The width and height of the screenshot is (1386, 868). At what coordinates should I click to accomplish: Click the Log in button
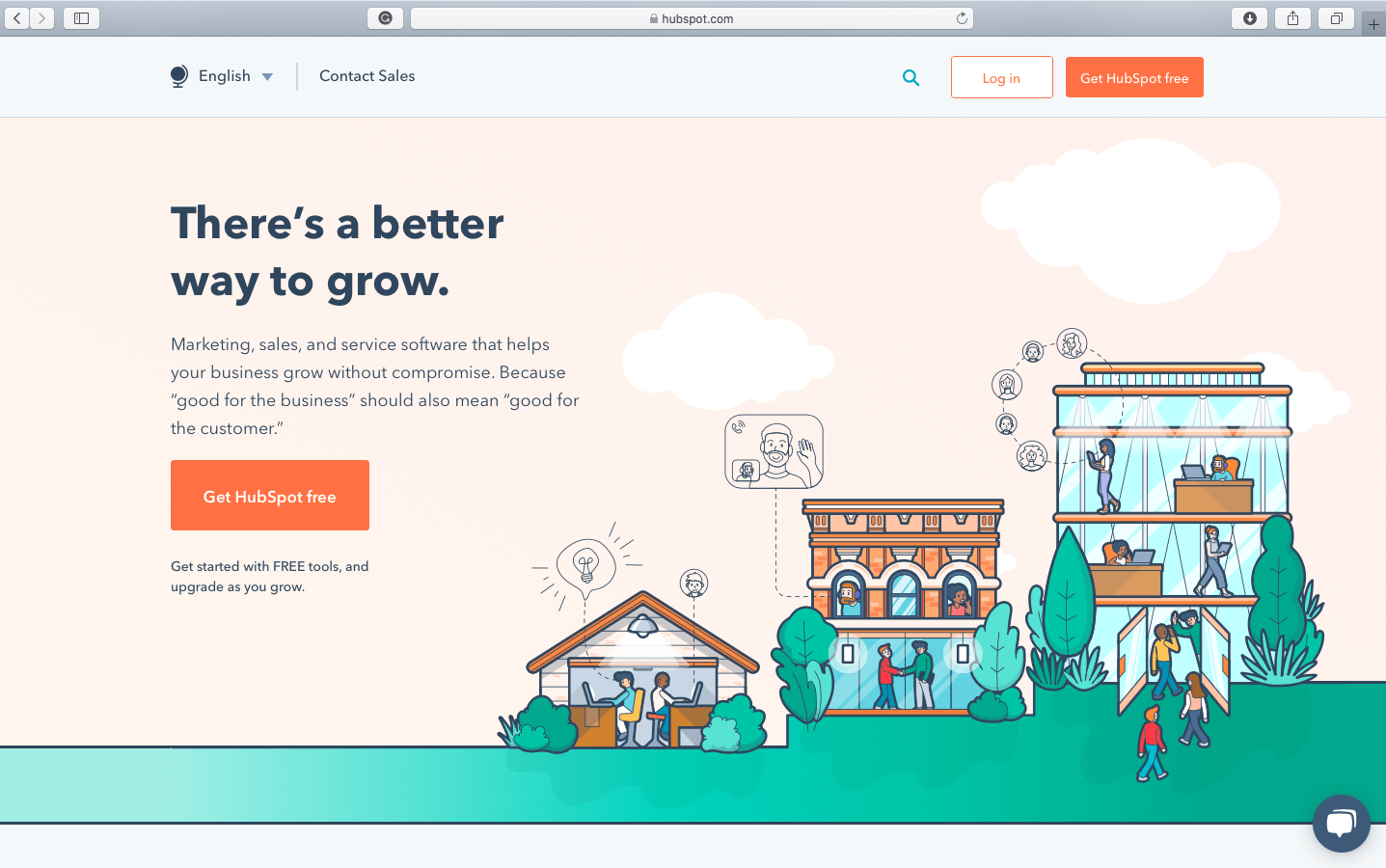(x=1001, y=77)
